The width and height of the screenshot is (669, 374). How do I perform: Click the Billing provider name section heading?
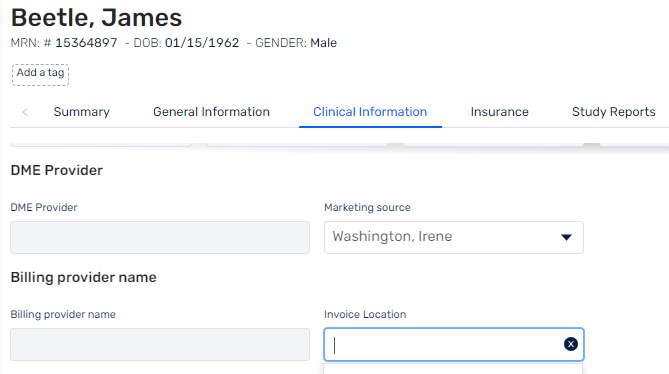[84, 278]
